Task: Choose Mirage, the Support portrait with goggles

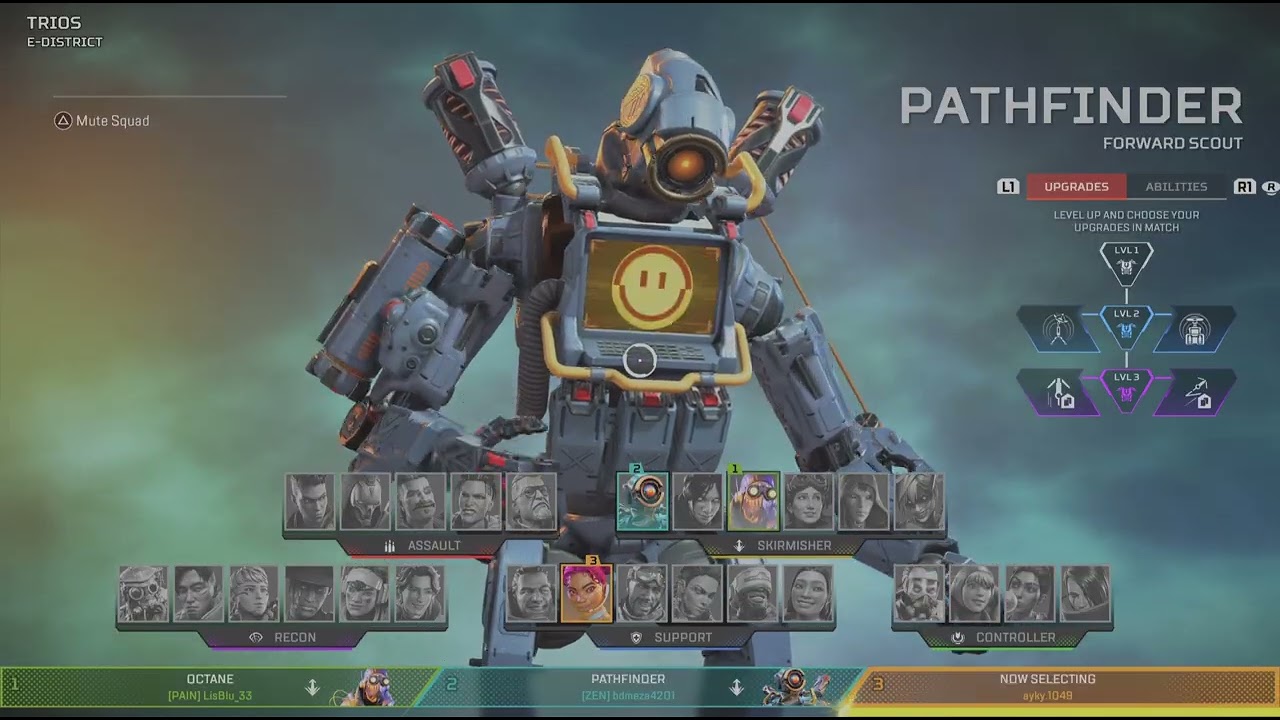Action: pyautogui.click(x=642, y=594)
